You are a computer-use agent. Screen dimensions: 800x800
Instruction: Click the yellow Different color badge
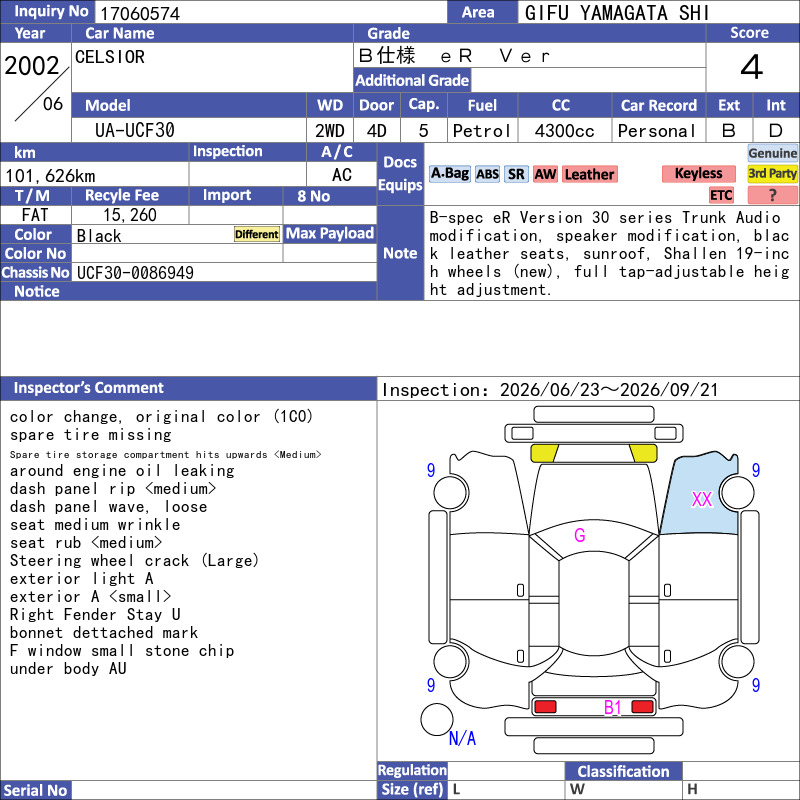257,234
